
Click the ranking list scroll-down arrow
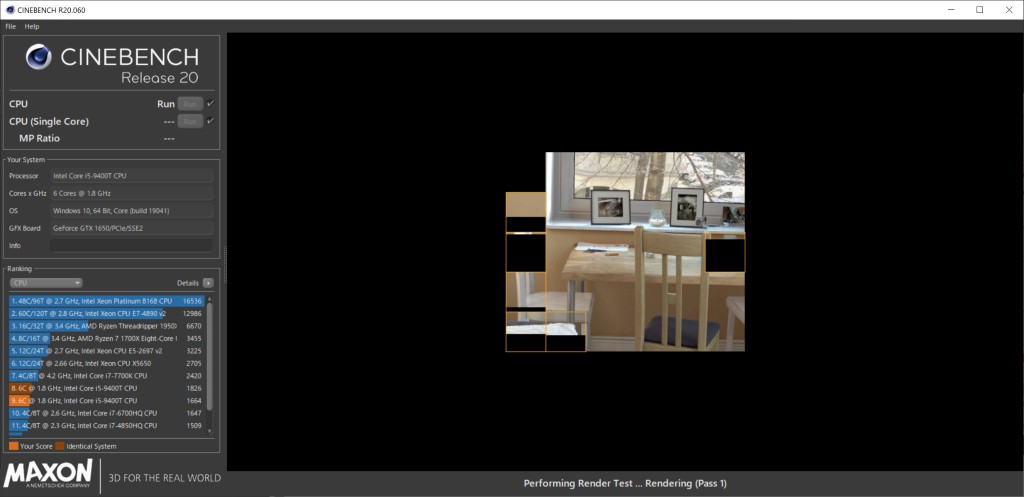pos(210,431)
